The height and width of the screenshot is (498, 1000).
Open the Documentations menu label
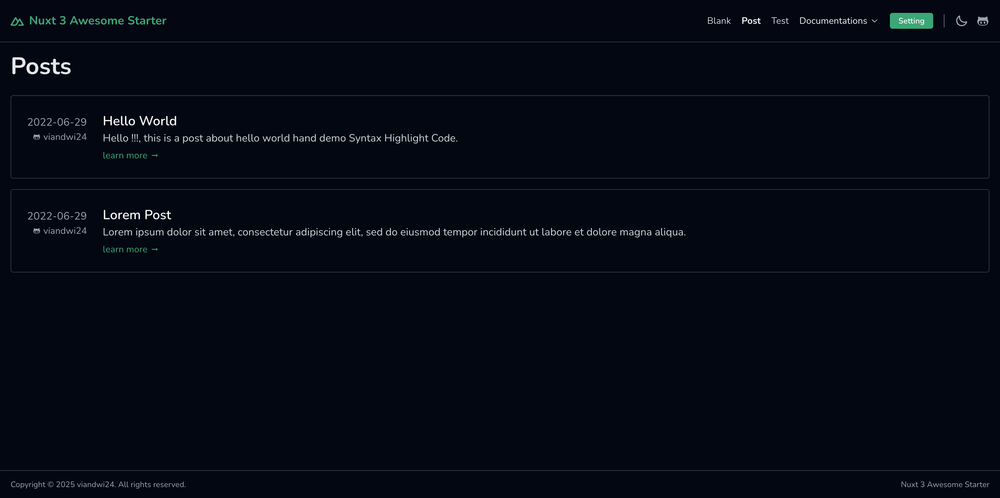833,21
